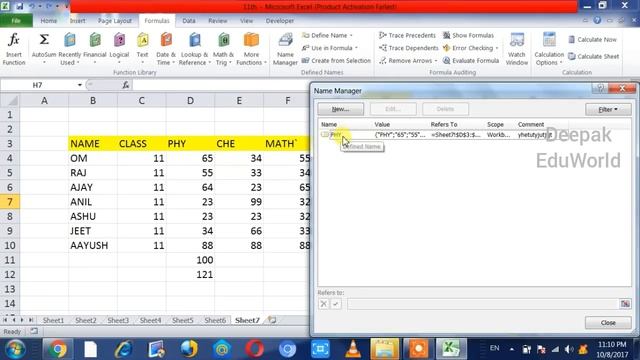Sort by the Refers To column header
The image size is (640, 360).
444,124
